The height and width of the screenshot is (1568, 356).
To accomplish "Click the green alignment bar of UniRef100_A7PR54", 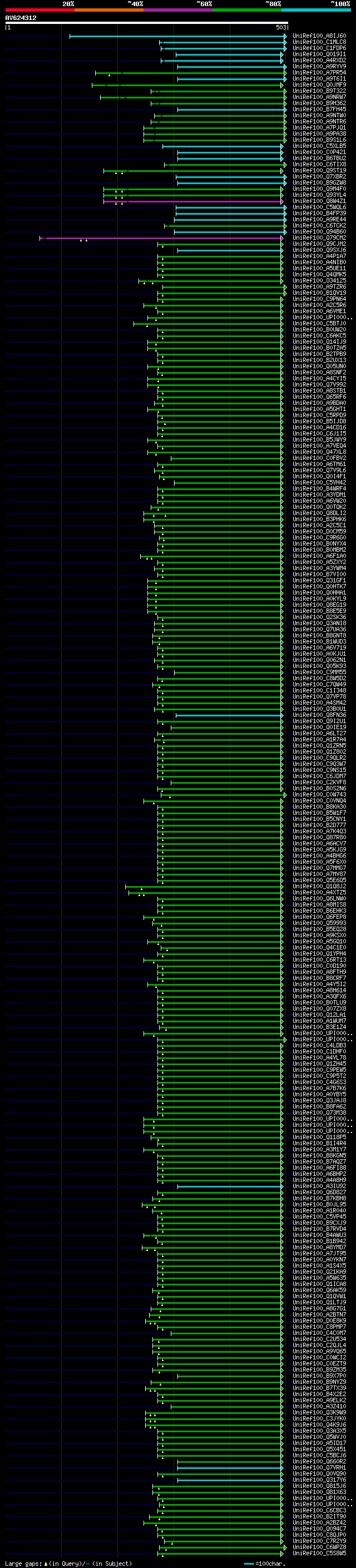I will (190, 73).
